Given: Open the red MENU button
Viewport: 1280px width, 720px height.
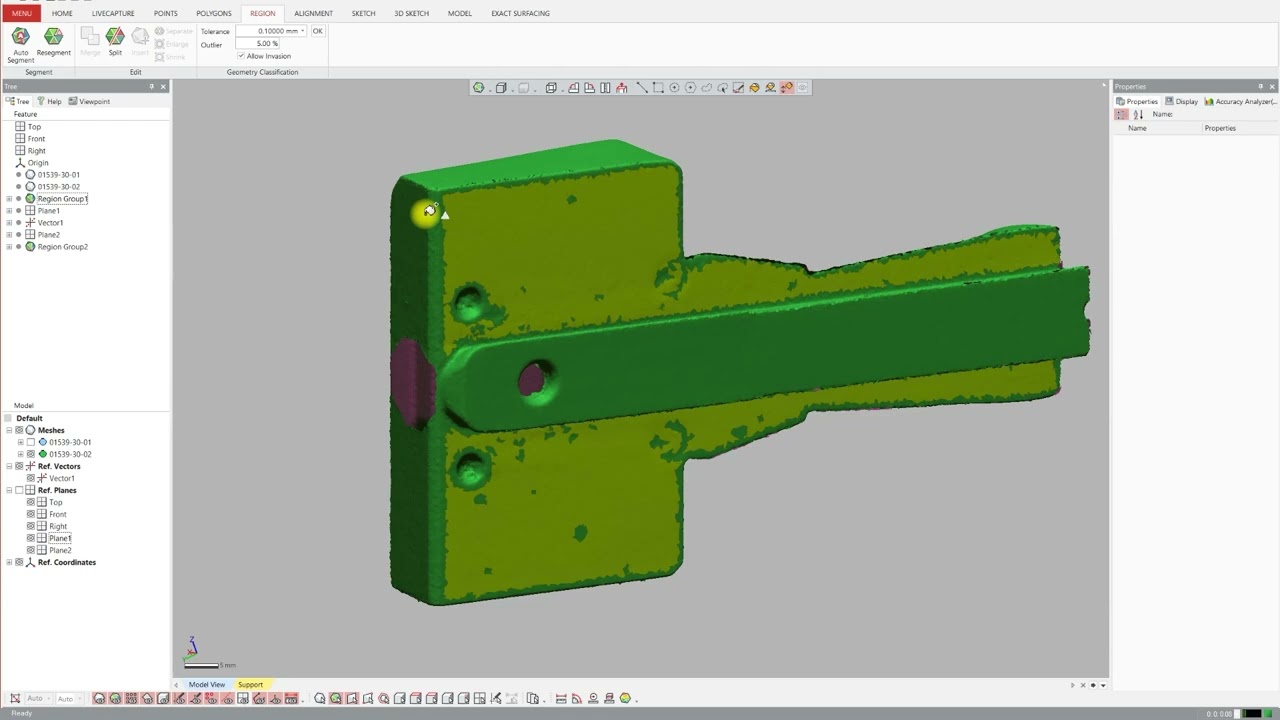Looking at the screenshot, I should point(21,13).
